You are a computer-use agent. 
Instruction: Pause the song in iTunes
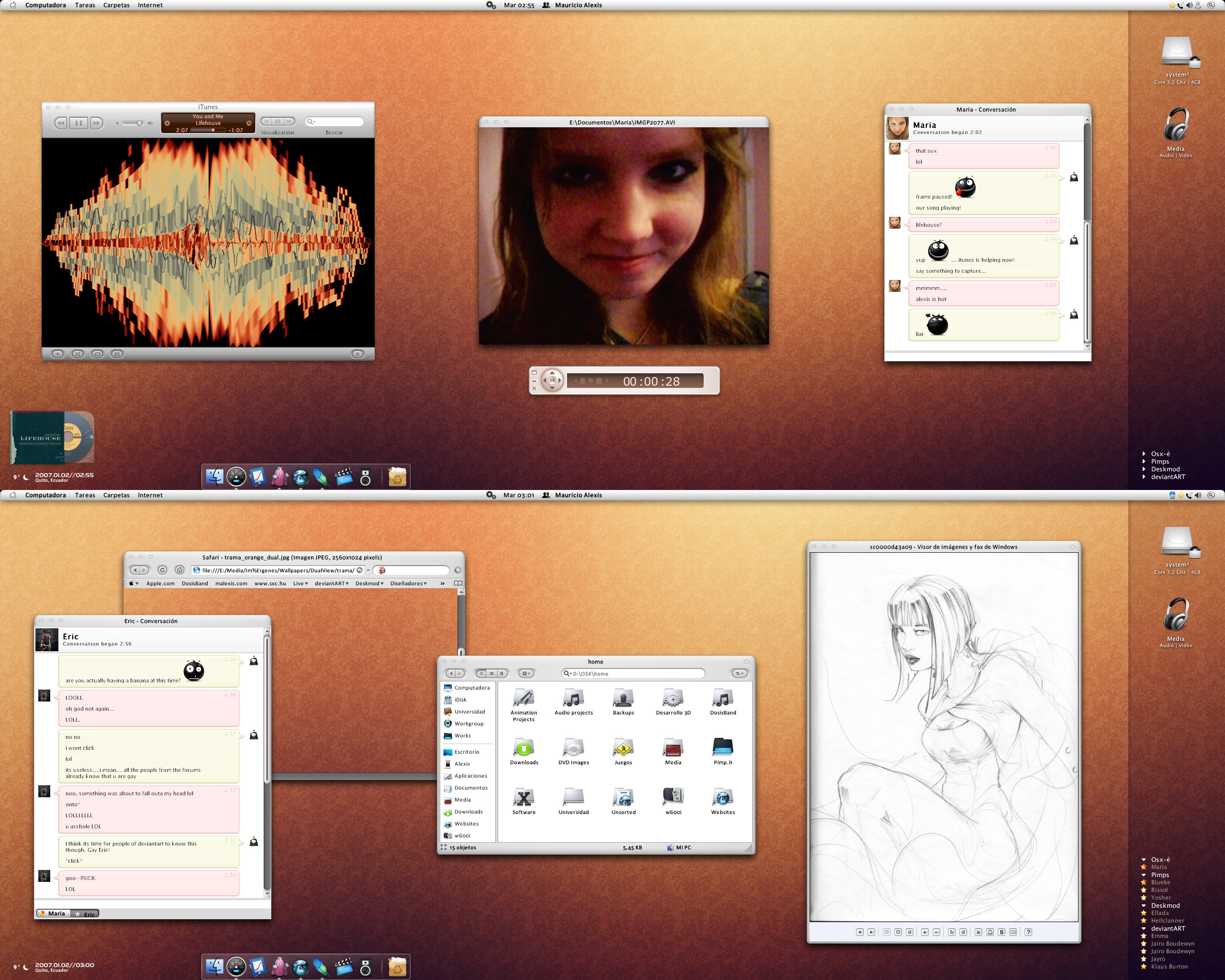click(79, 123)
